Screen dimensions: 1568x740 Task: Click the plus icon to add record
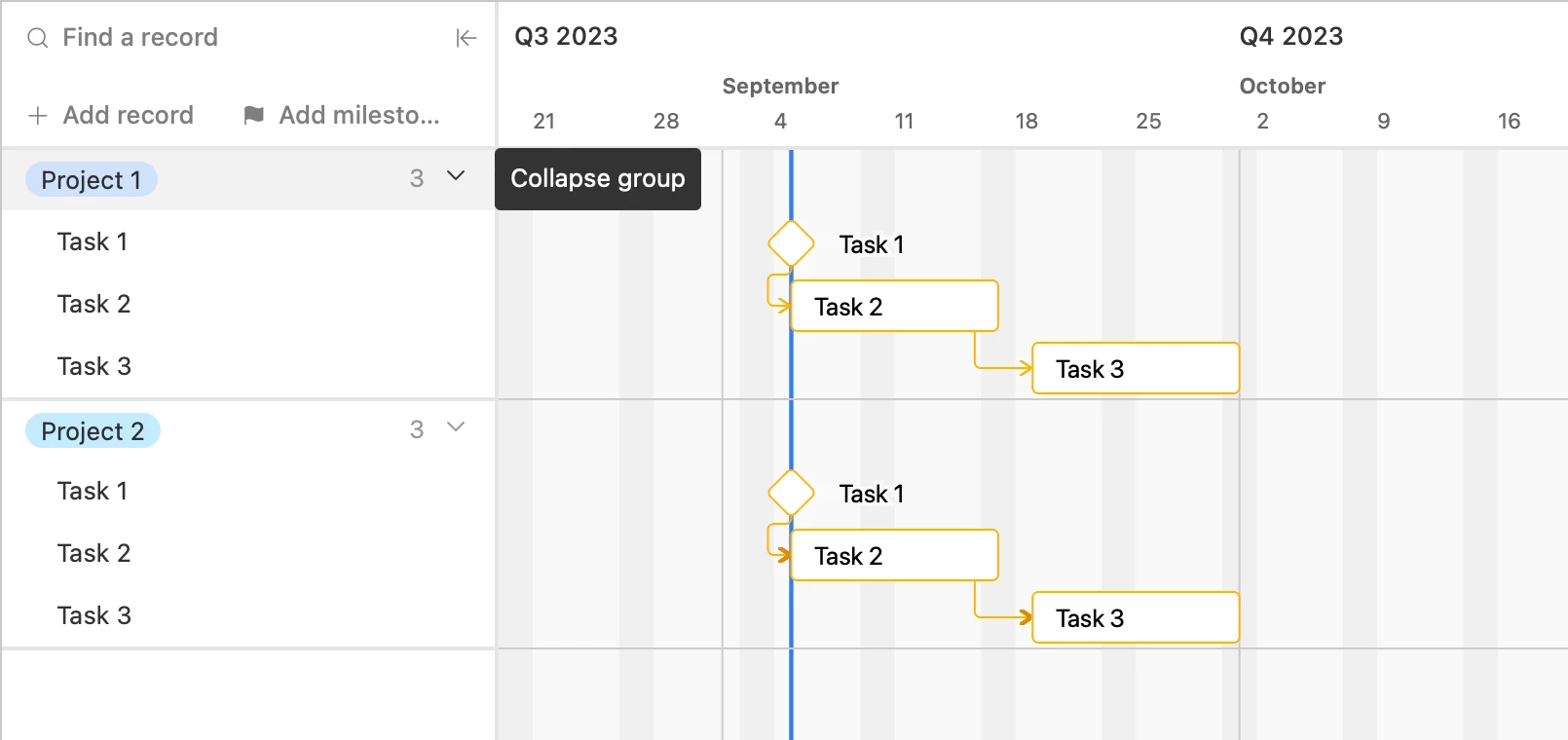[38, 116]
